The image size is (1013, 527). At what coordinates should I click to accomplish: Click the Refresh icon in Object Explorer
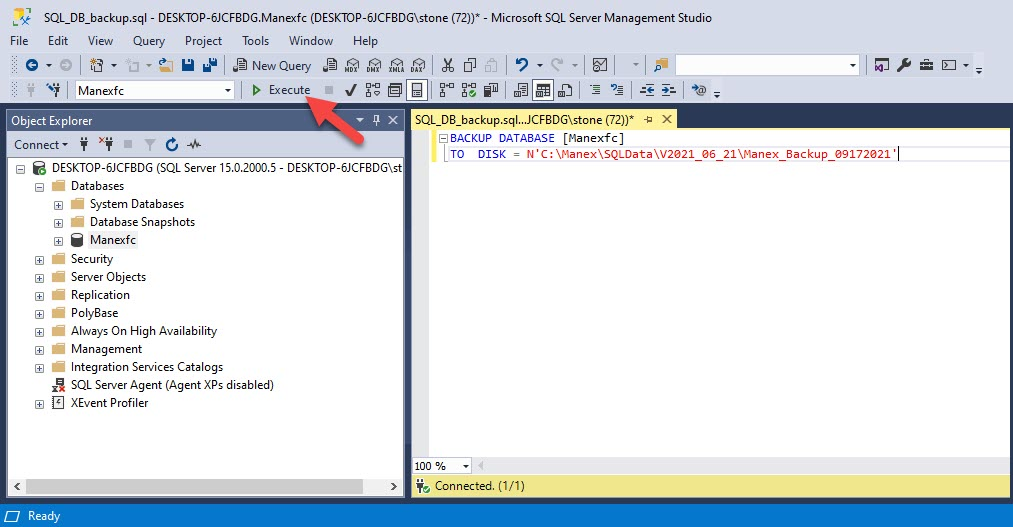171,144
